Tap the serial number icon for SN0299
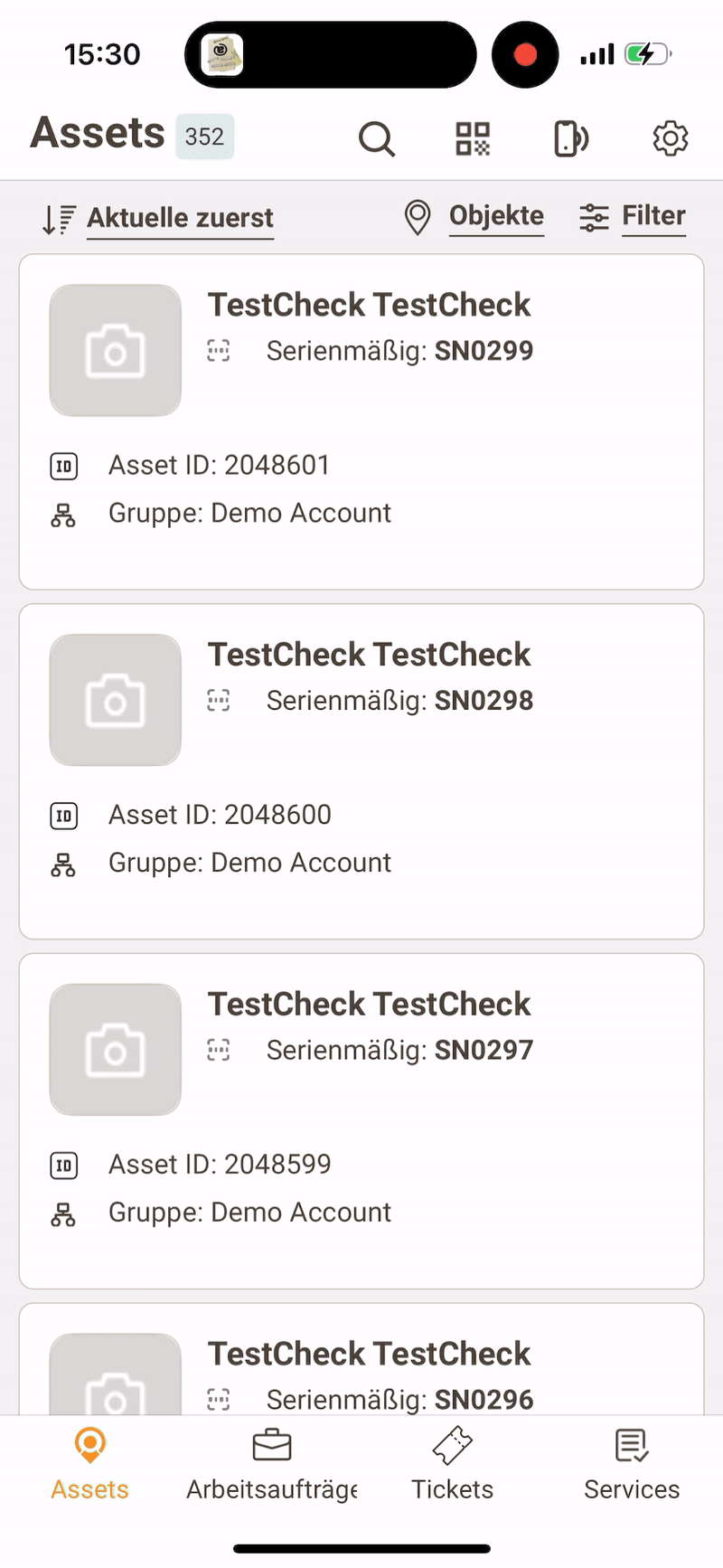The image size is (723, 1568). pyautogui.click(x=219, y=351)
